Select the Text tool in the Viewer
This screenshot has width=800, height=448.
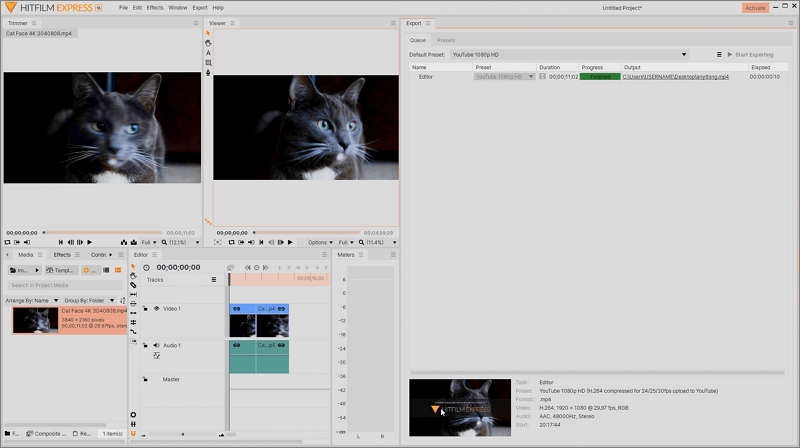208,53
